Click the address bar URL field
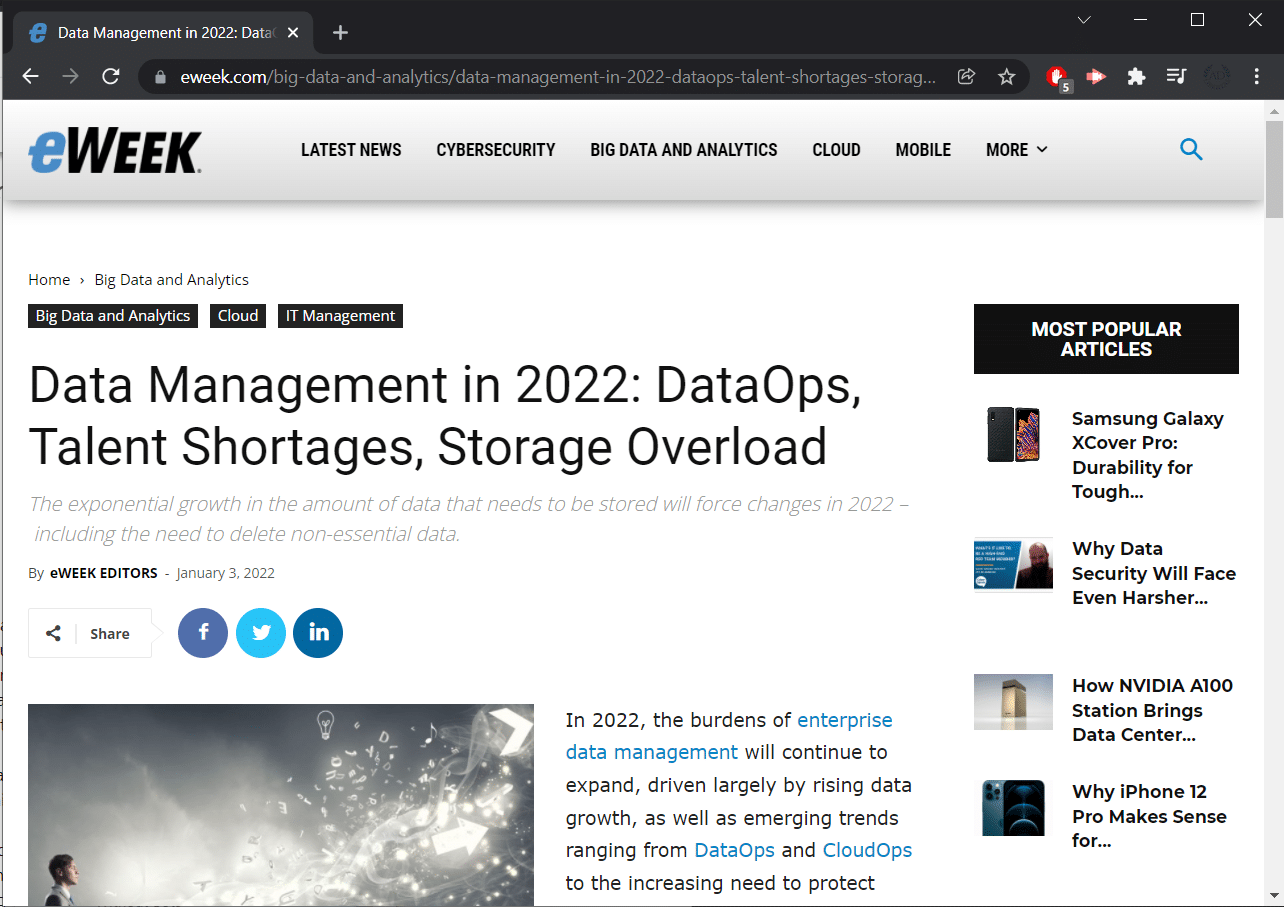Screen dimensions: 1284x907 click(x=558, y=77)
